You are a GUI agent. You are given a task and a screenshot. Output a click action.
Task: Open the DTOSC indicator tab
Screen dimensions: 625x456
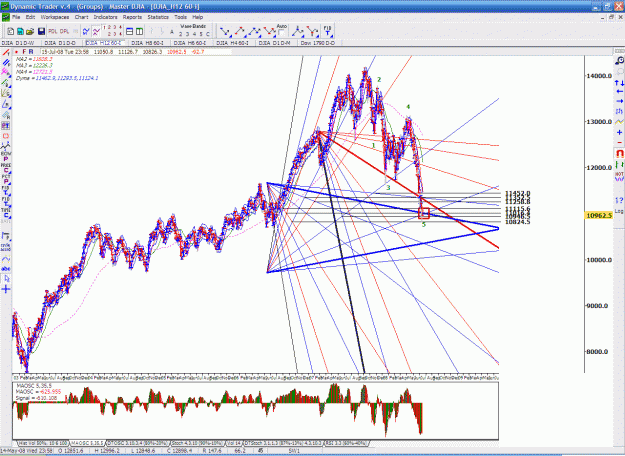coord(138,443)
